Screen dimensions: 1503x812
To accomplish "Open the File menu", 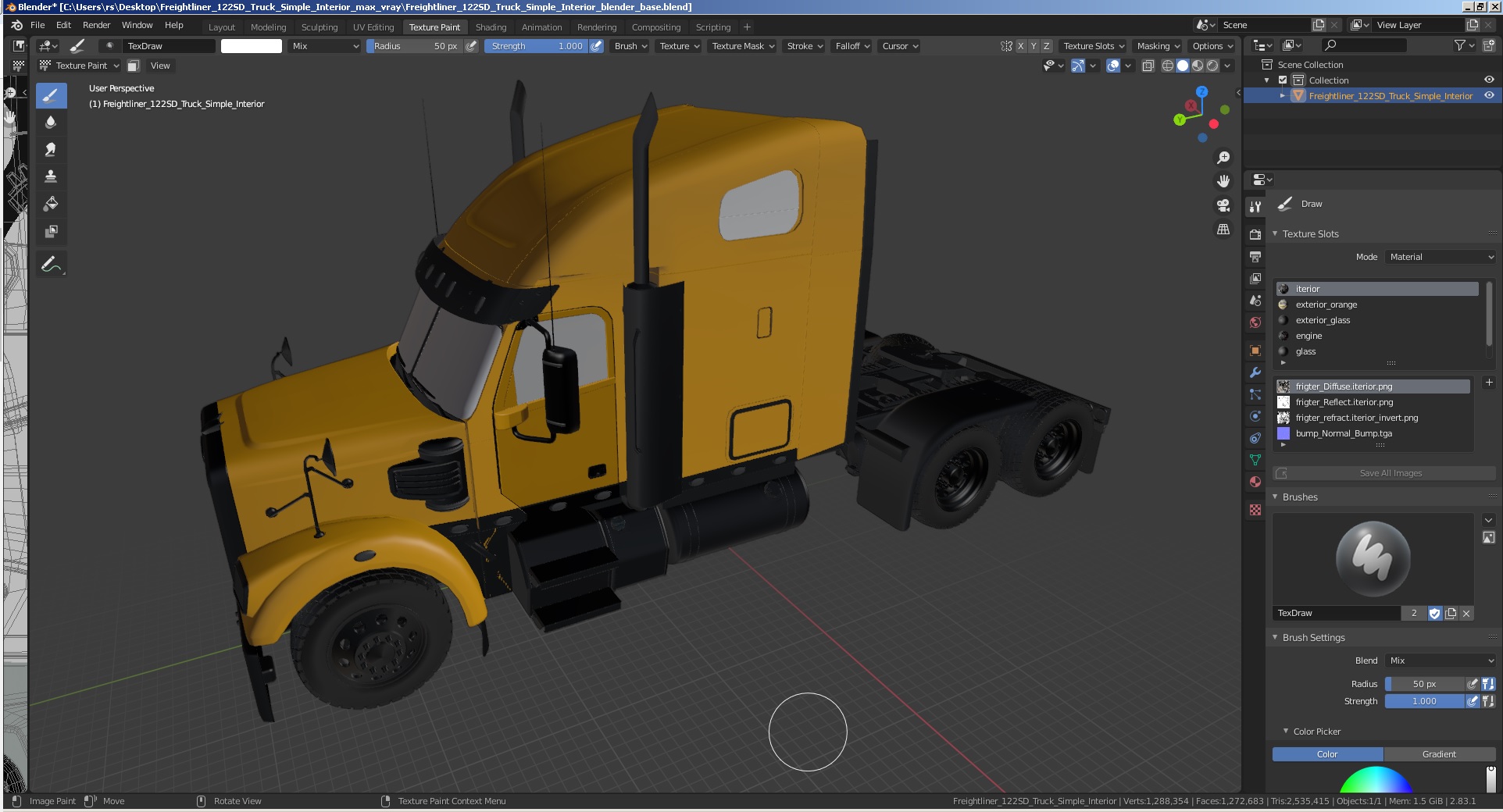I will [37, 25].
